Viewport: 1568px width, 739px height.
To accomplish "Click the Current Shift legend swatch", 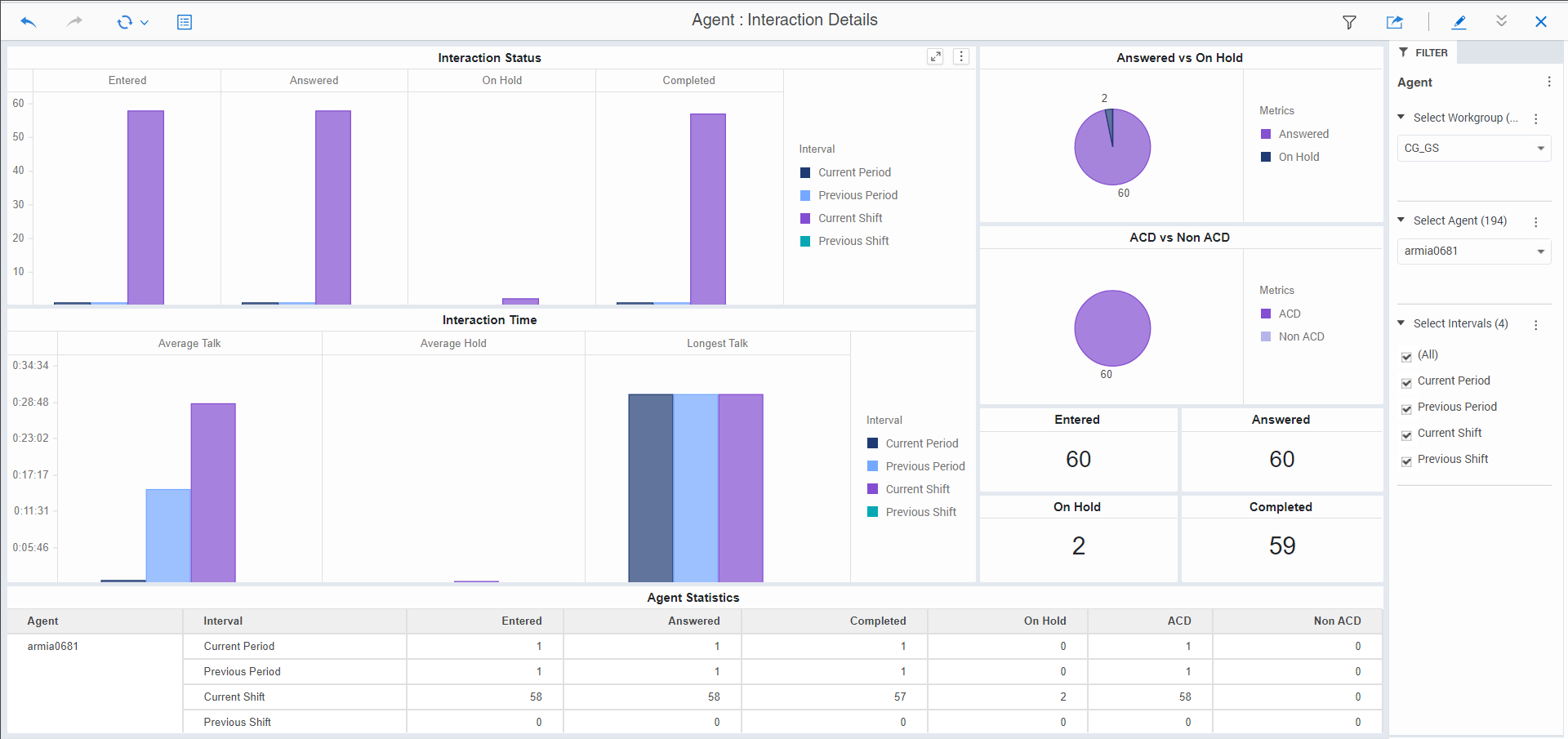I will [805, 218].
